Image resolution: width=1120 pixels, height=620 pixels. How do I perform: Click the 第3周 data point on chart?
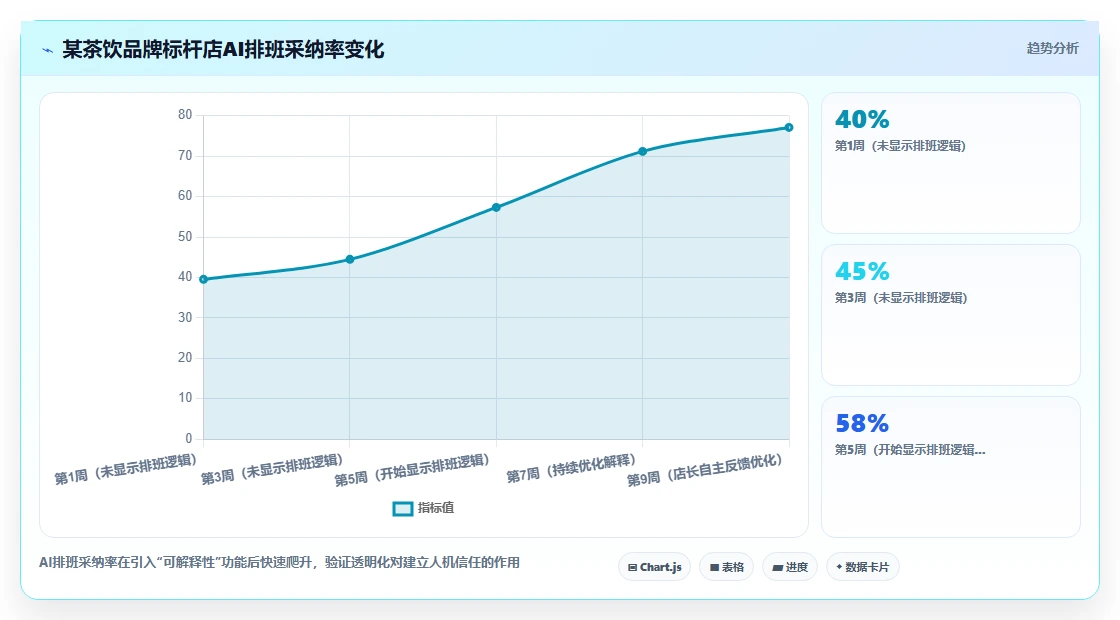coord(350,259)
